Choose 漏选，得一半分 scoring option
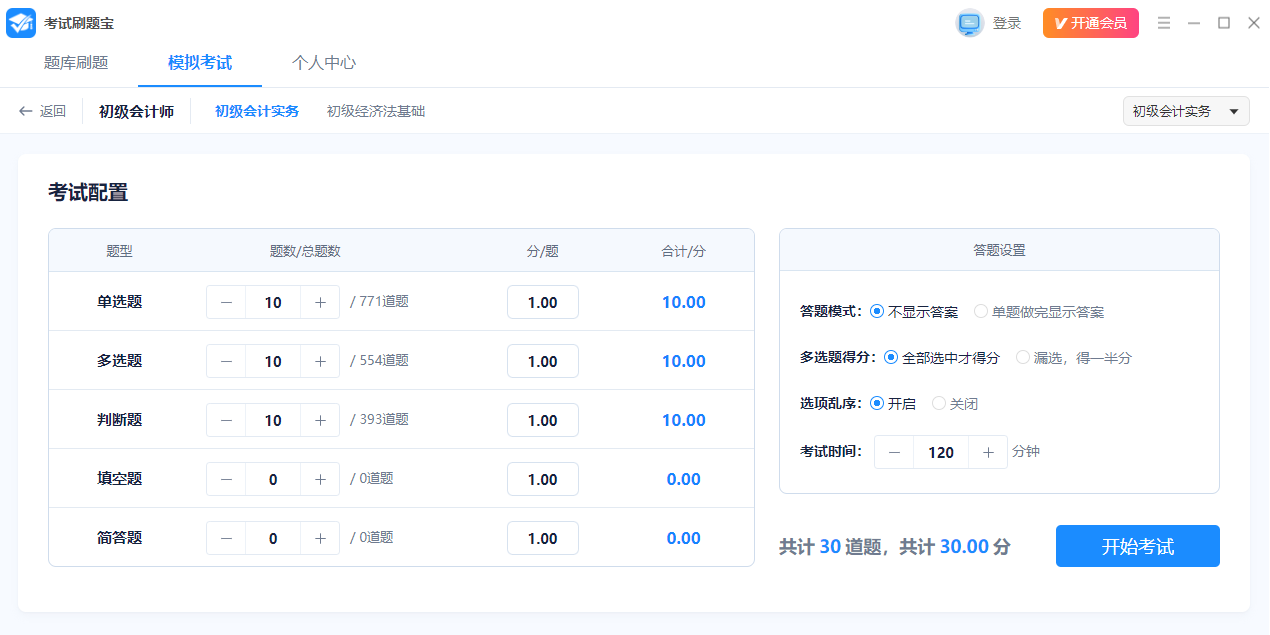The image size is (1270, 635). [x=1074, y=357]
